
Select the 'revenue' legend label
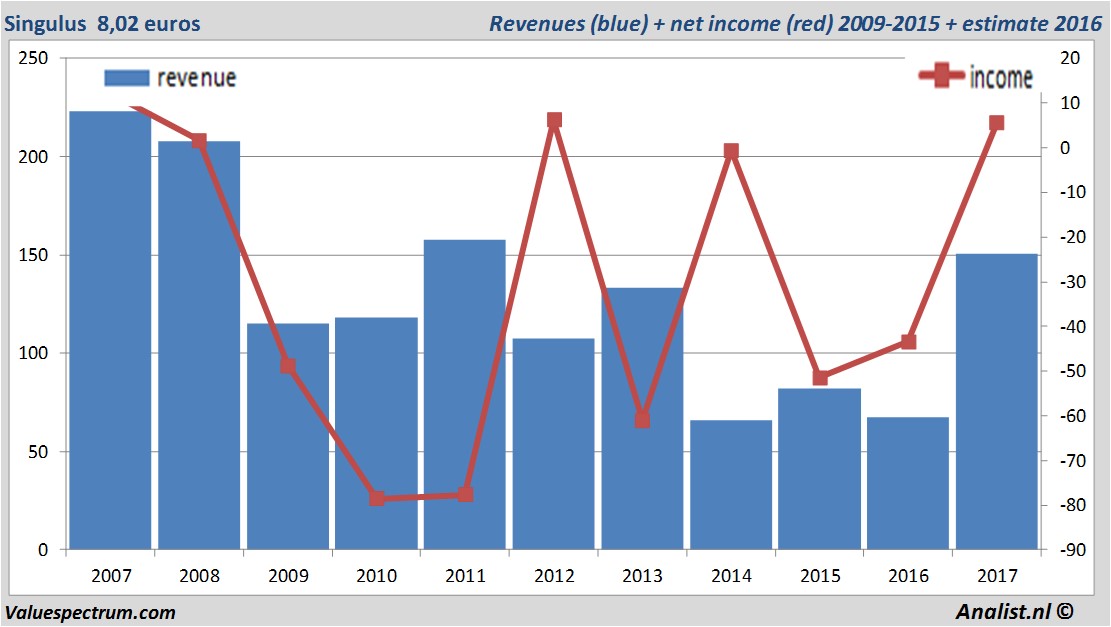coord(196,78)
